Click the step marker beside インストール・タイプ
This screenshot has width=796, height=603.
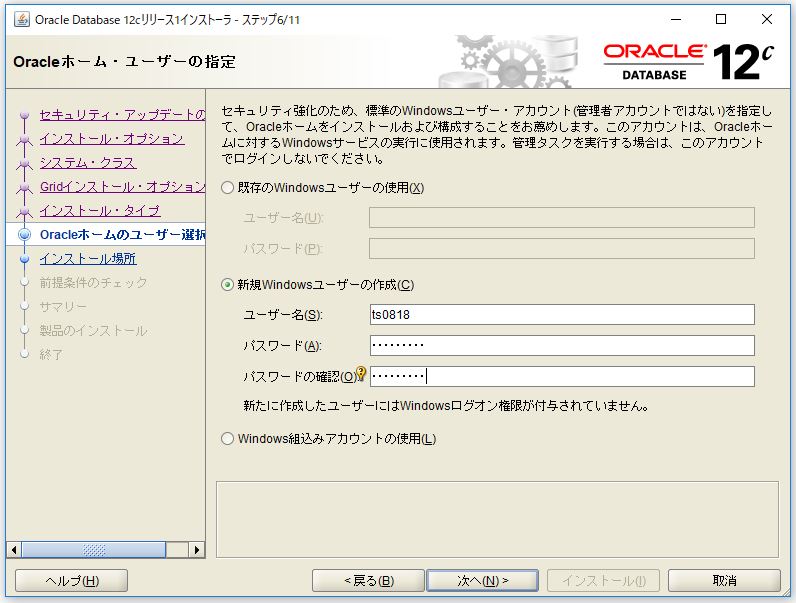pos(24,211)
